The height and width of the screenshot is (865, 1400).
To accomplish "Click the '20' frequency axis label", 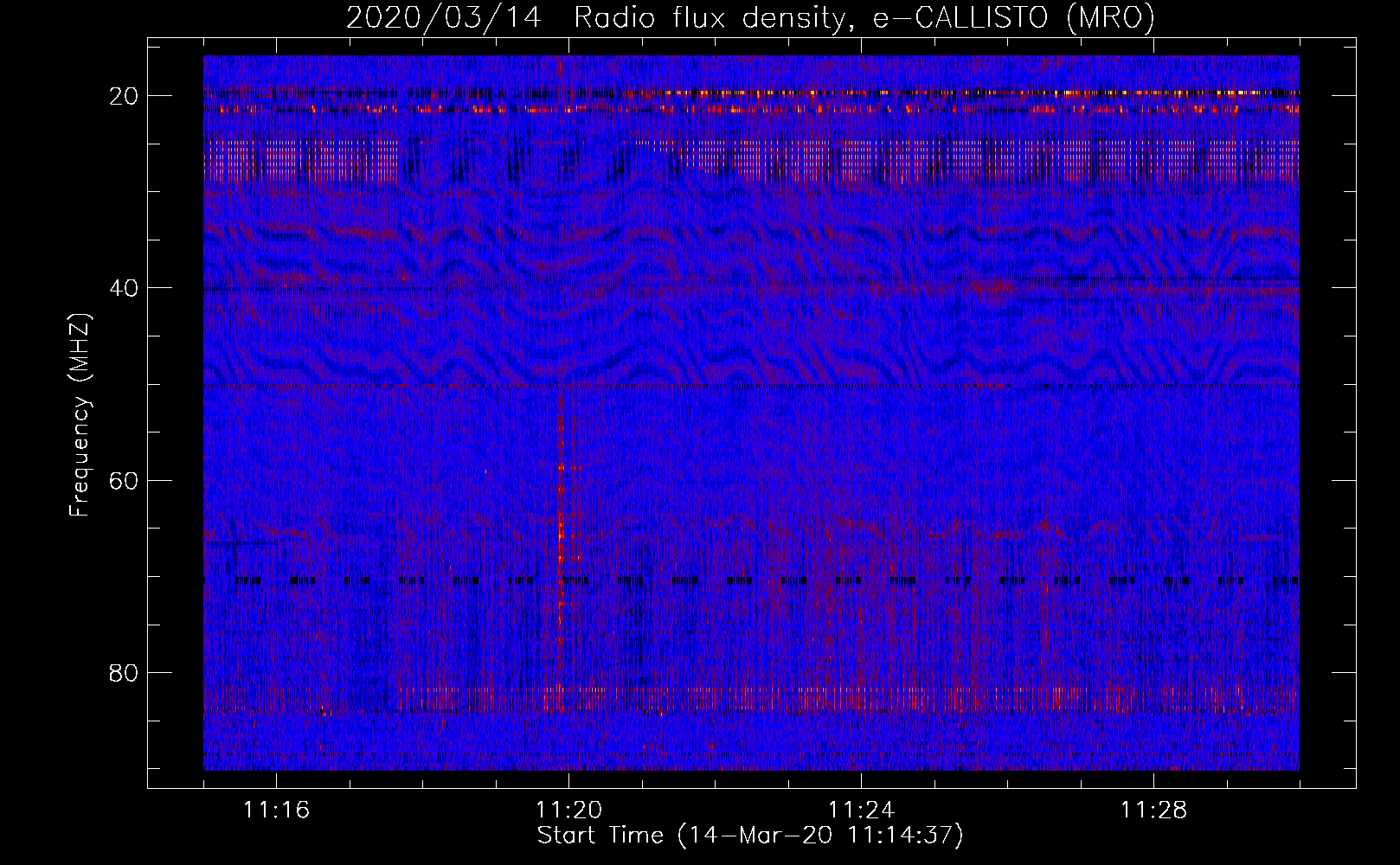I will click(x=124, y=96).
